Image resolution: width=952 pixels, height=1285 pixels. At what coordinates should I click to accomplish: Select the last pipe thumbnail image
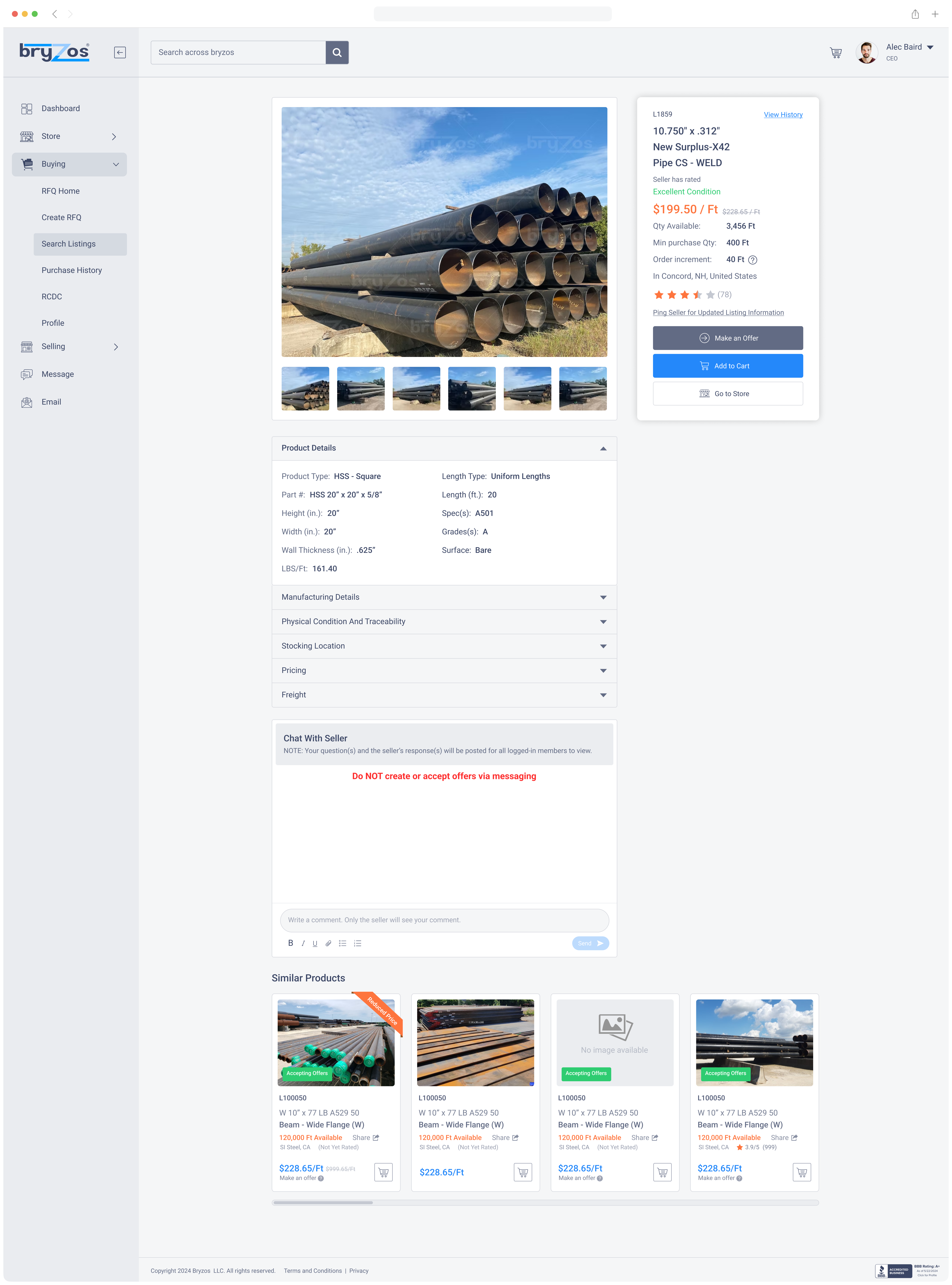pos(583,389)
